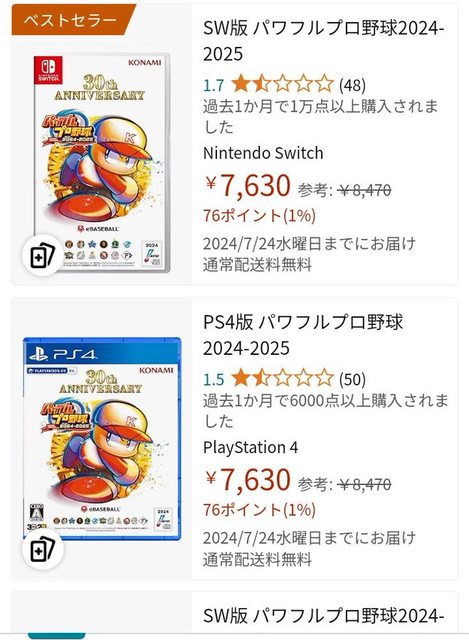Open the (50) review count

click(352, 379)
